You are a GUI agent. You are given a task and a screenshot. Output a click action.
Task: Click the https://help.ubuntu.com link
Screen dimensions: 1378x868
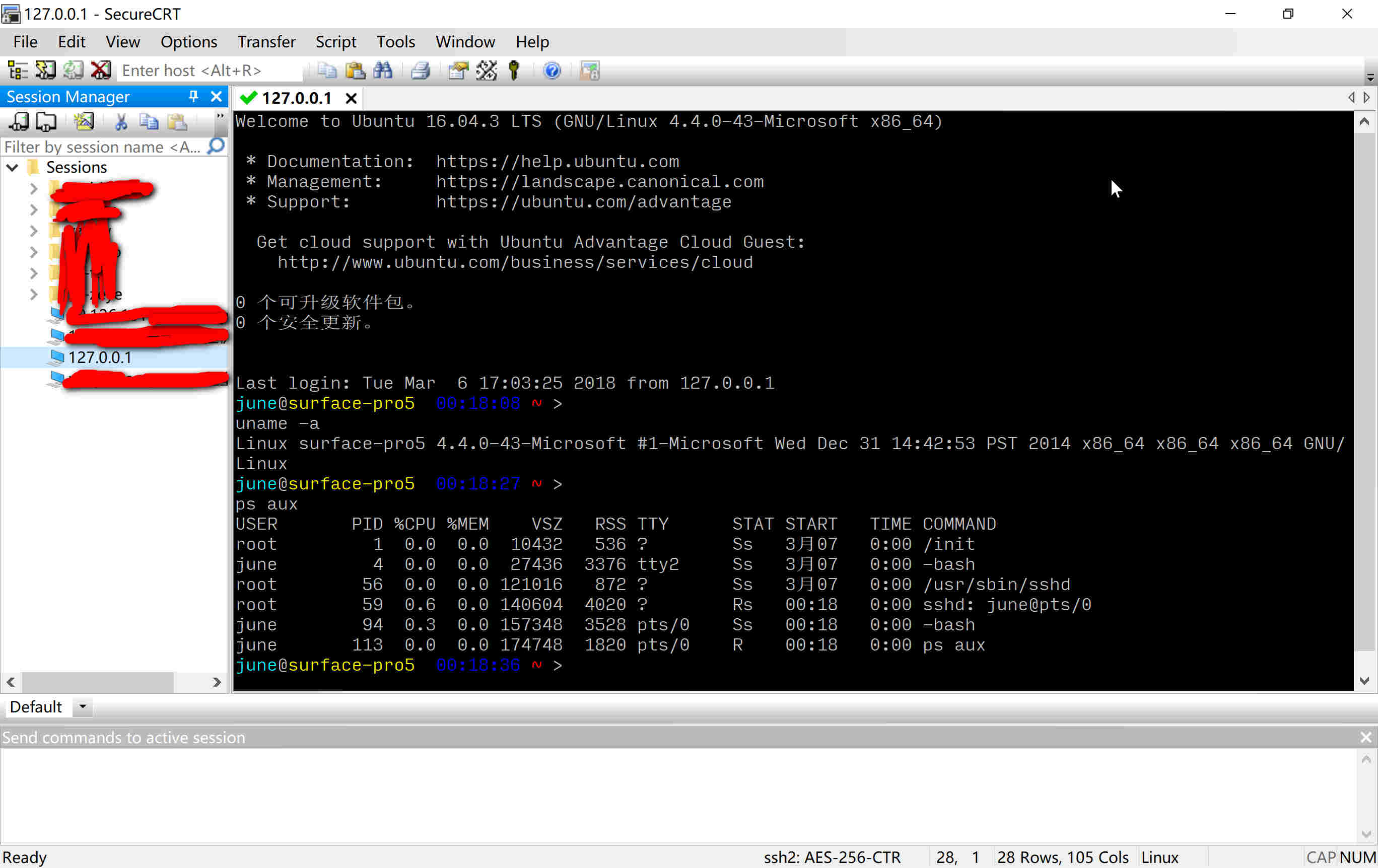(x=558, y=161)
